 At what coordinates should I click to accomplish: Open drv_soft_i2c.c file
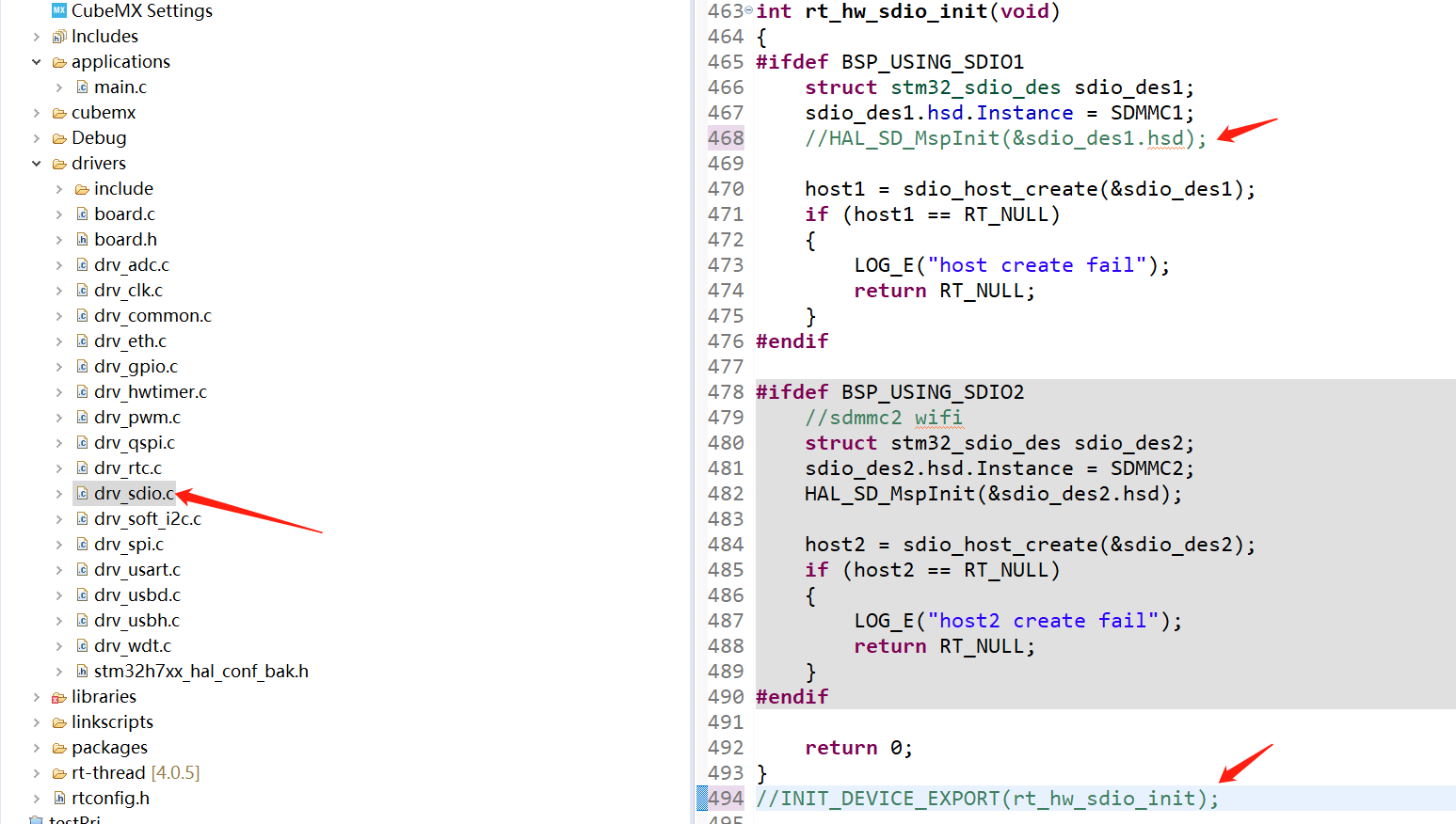pyautogui.click(x=148, y=519)
